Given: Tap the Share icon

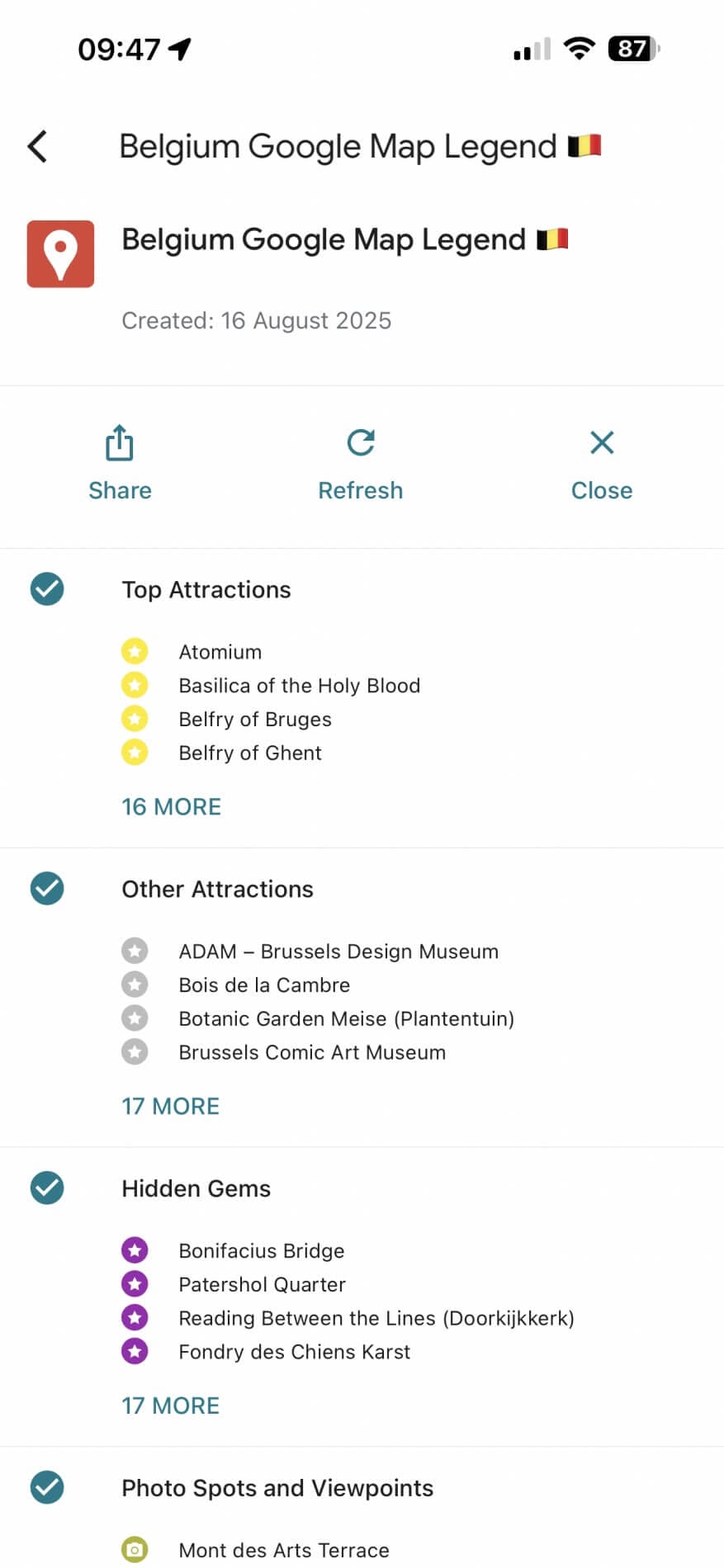Looking at the screenshot, I should pyautogui.click(x=120, y=443).
